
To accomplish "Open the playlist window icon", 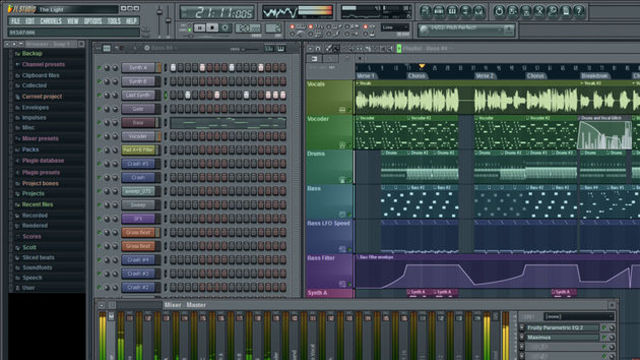I will [425, 11].
